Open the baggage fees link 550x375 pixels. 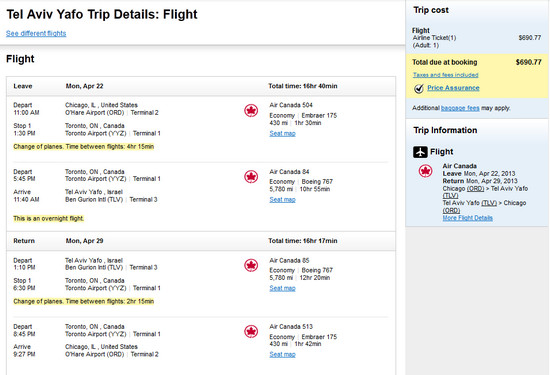[460, 108]
